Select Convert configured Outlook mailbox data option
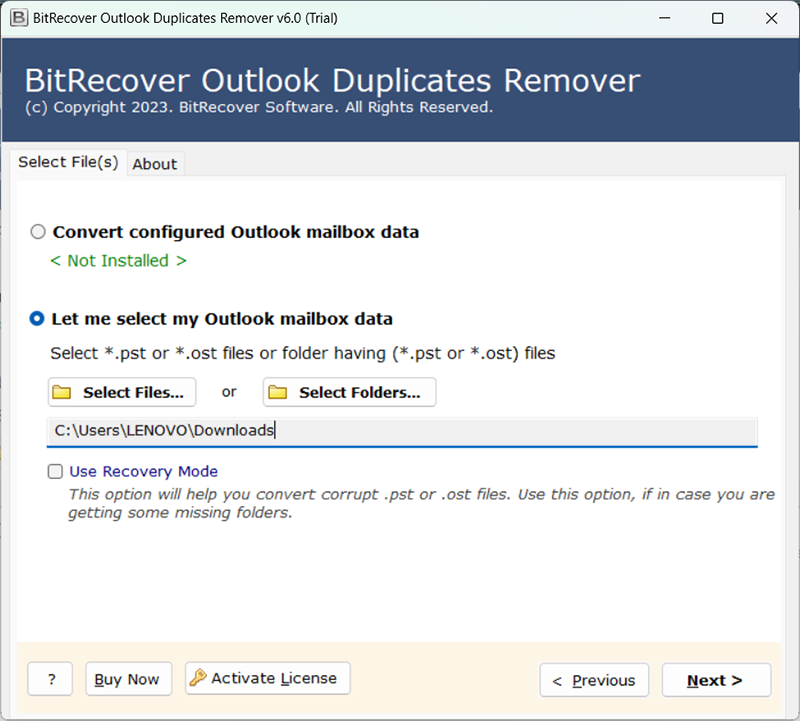This screenshot has width=800, height=721. tap(38, 232)
